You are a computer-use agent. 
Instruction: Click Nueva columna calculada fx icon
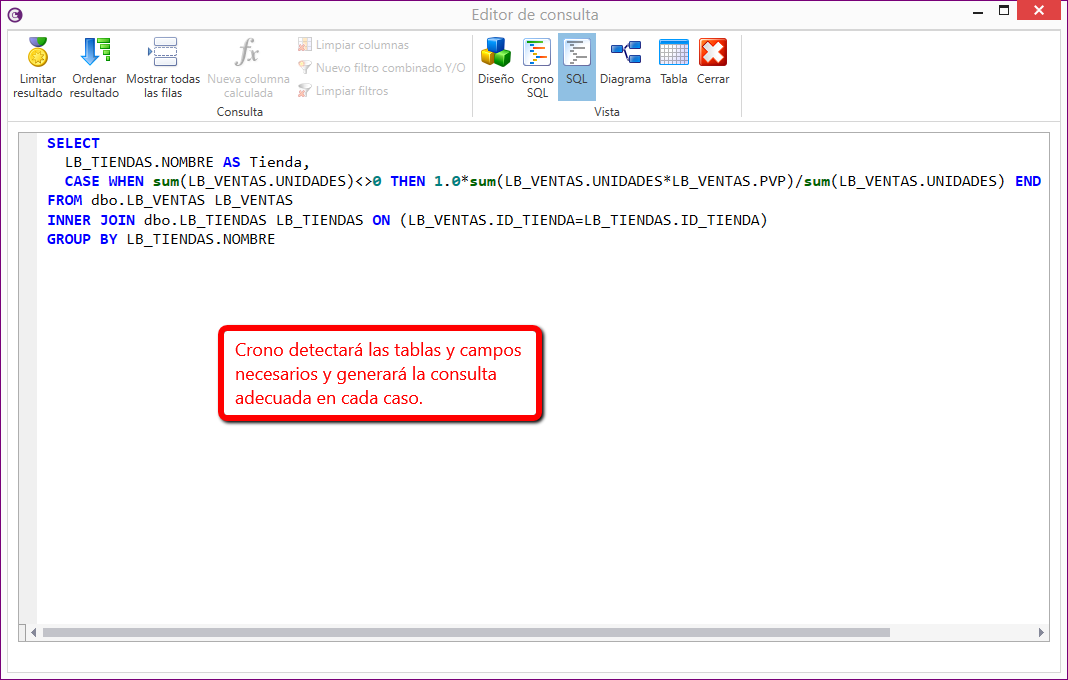[x=248, y=53]
